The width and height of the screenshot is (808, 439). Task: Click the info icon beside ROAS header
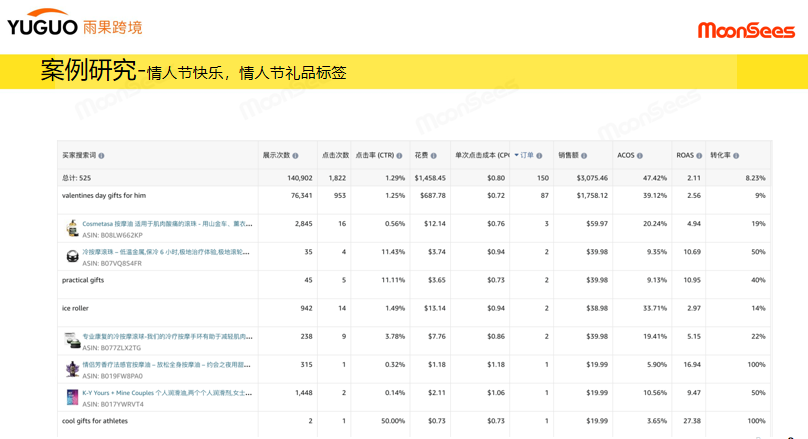[x=699, y=156]
